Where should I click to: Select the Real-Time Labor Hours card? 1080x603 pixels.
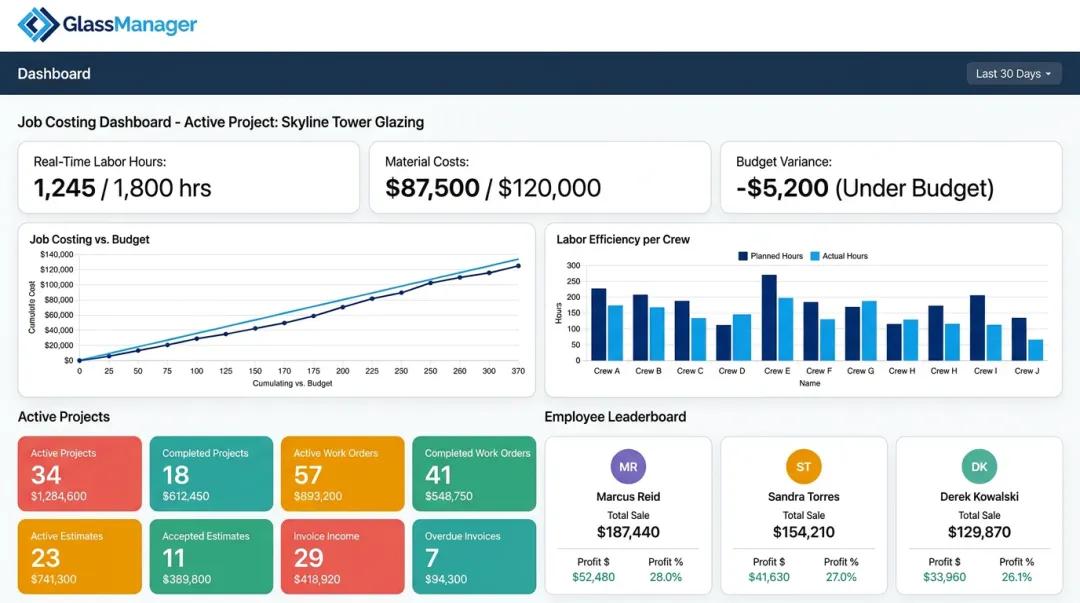(x=189, y=178)
